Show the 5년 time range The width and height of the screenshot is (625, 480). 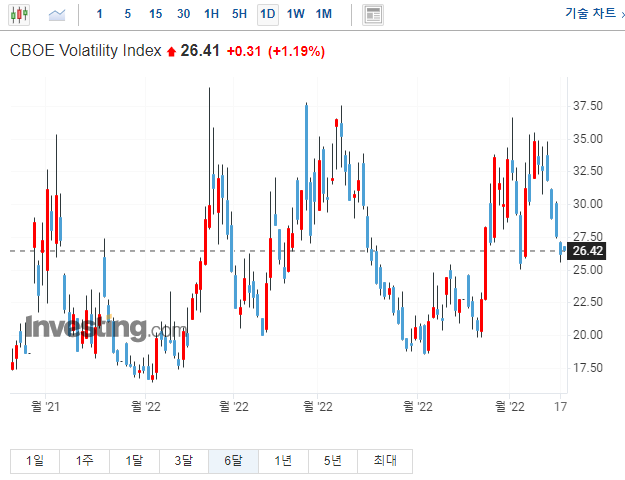[x=332, y=461]
